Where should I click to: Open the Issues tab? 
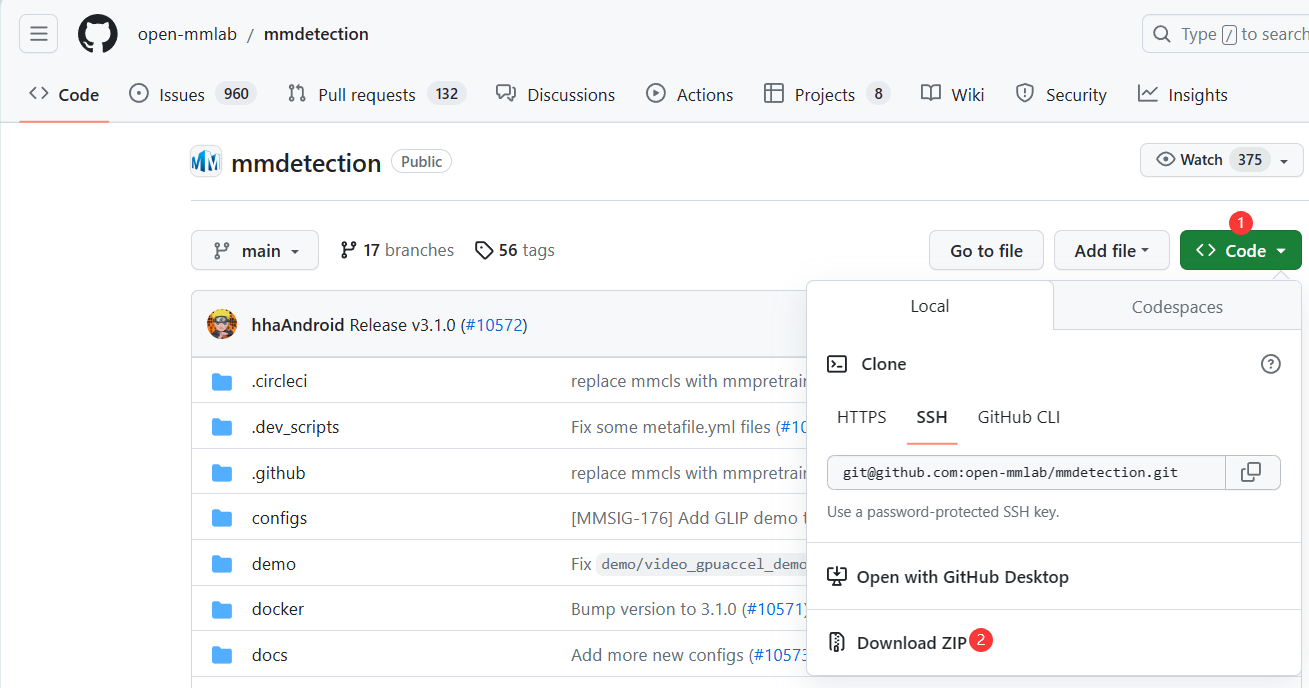(x=193, y=94)
